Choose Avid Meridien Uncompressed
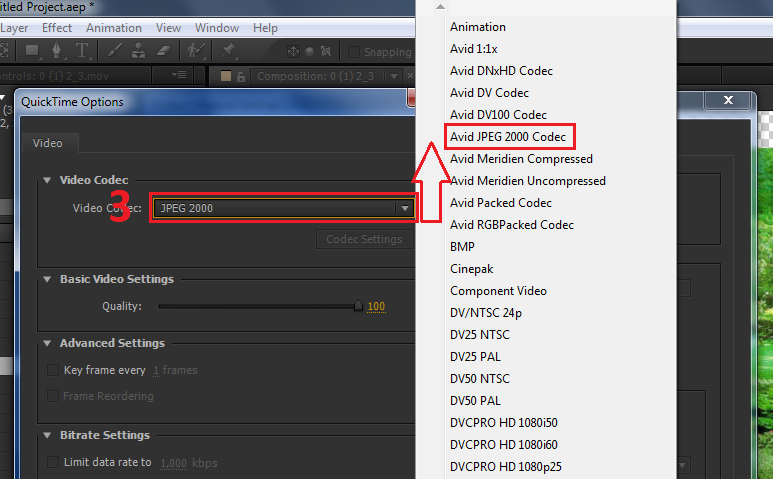This screenshot has width=773, height=479. coord(527,181)
